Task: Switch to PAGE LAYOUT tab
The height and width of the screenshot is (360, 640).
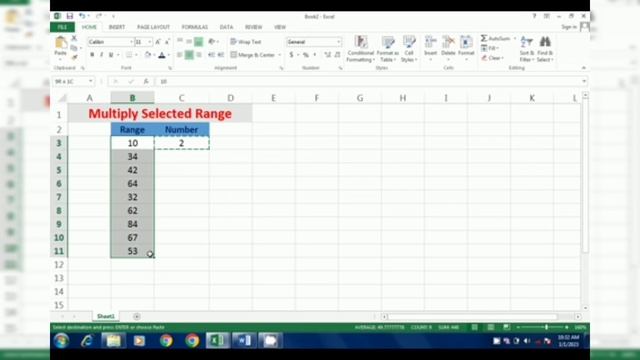Action: 153,27
